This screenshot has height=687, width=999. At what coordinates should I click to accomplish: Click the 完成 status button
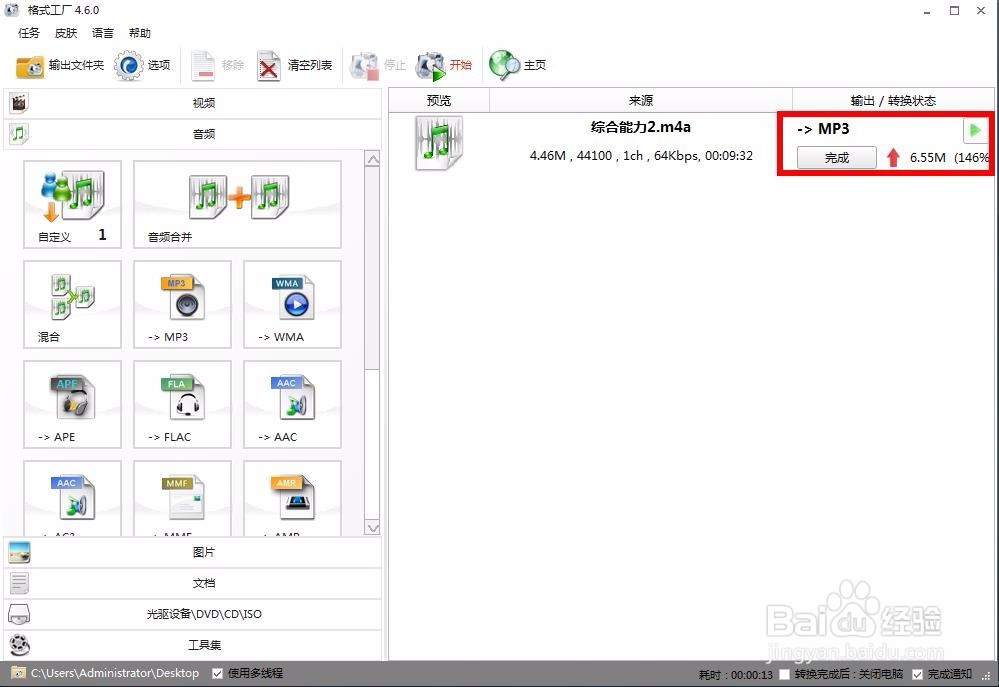click(837, 157)
